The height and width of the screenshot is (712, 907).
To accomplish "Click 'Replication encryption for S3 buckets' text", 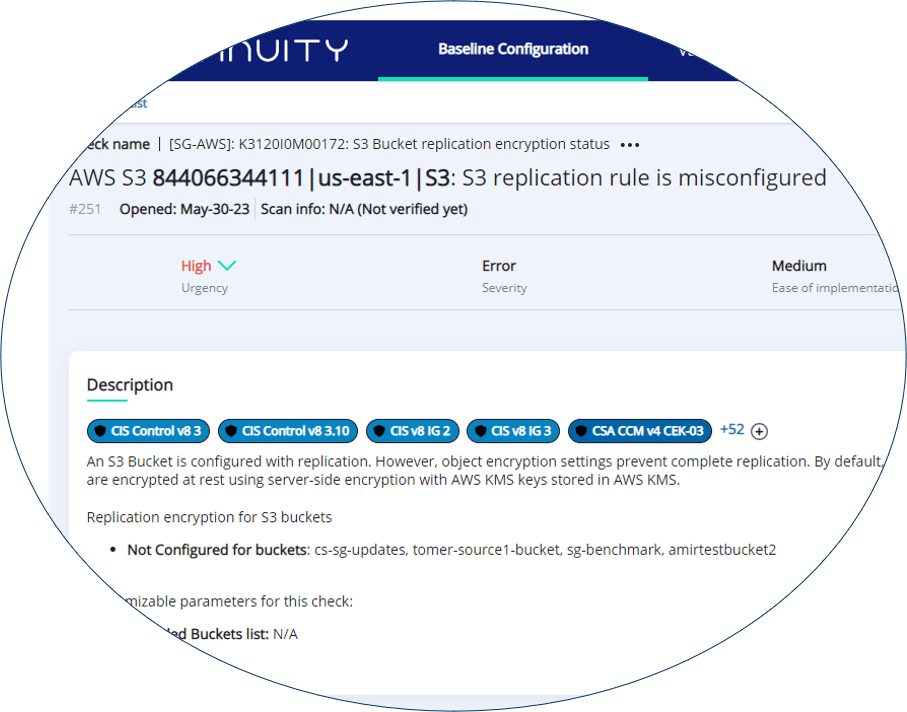I will [x=209, y=517].
